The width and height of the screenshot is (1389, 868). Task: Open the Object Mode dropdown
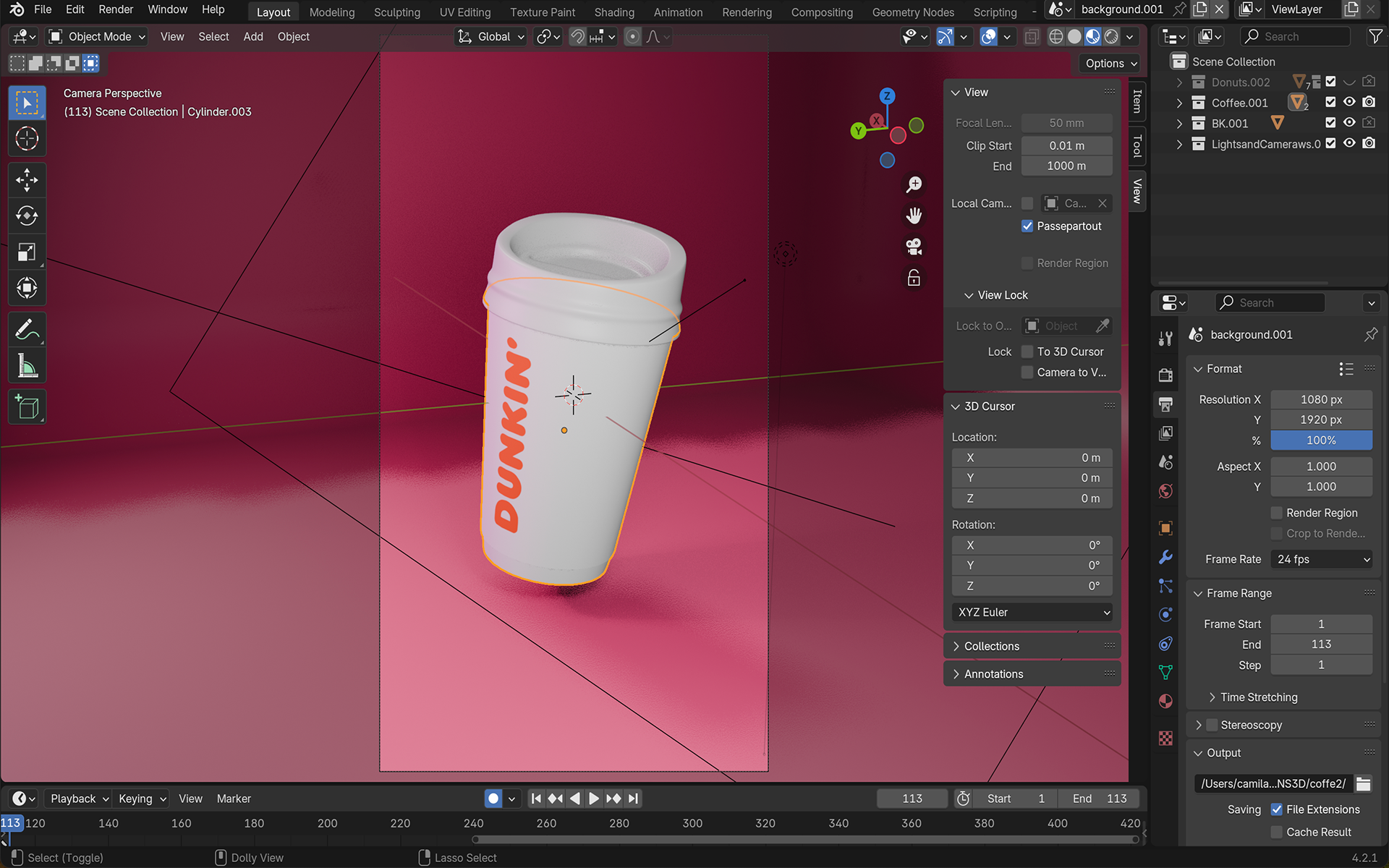point(96,36)
